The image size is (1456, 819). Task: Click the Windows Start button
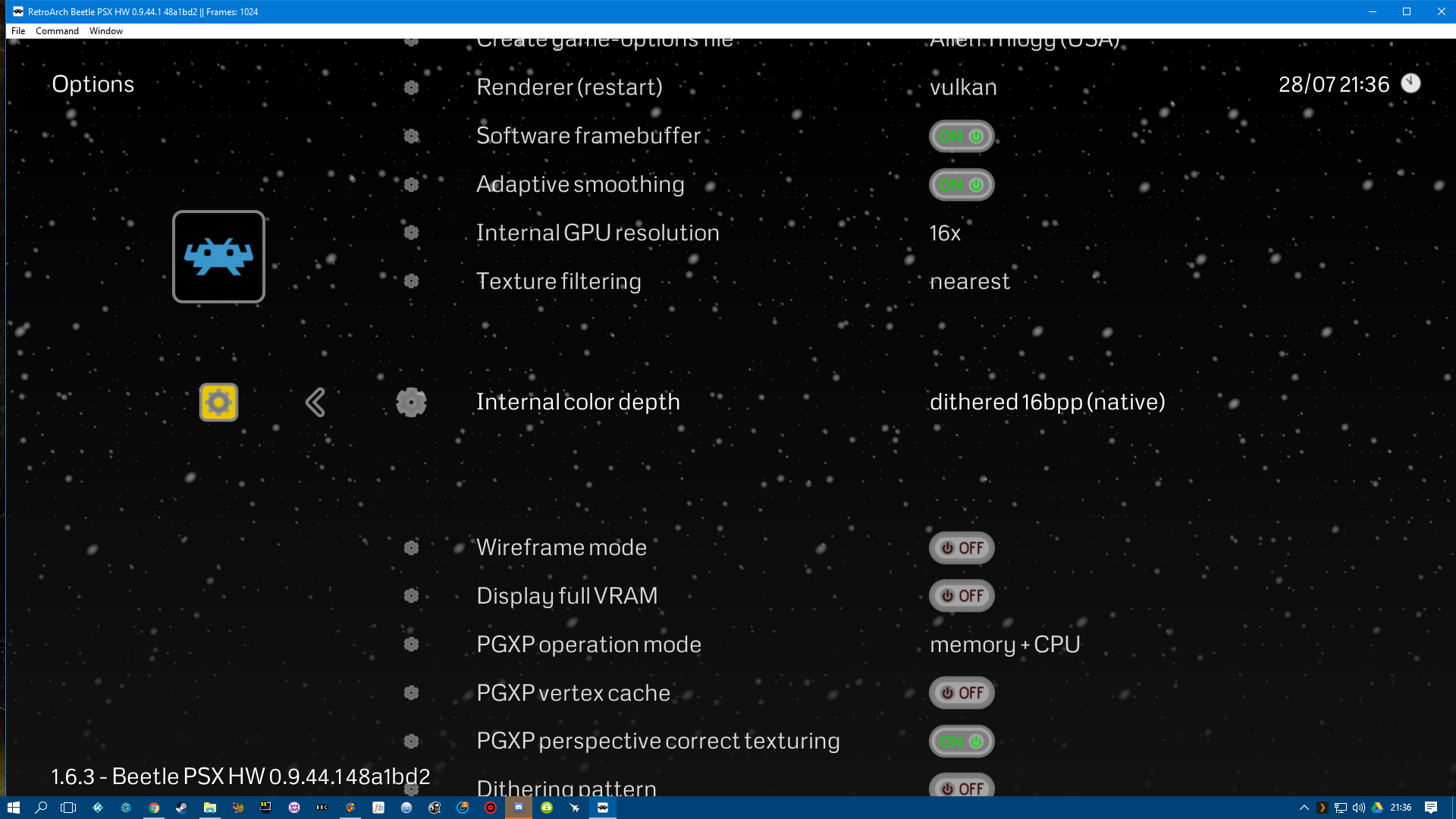point(13,808)
